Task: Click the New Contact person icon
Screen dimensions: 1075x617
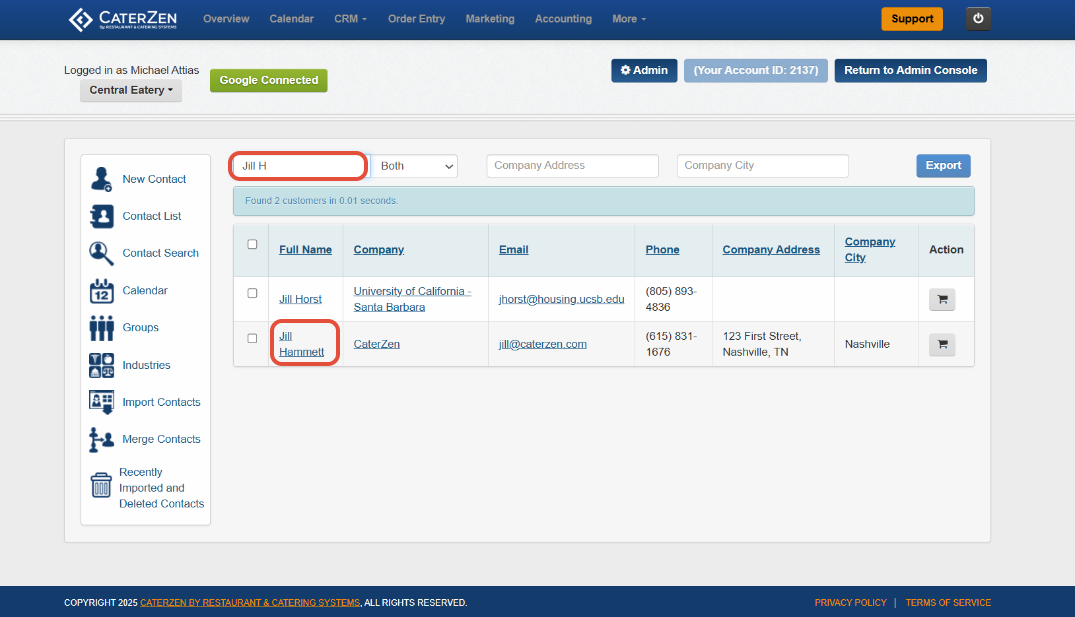Action: tap(101, 179)
